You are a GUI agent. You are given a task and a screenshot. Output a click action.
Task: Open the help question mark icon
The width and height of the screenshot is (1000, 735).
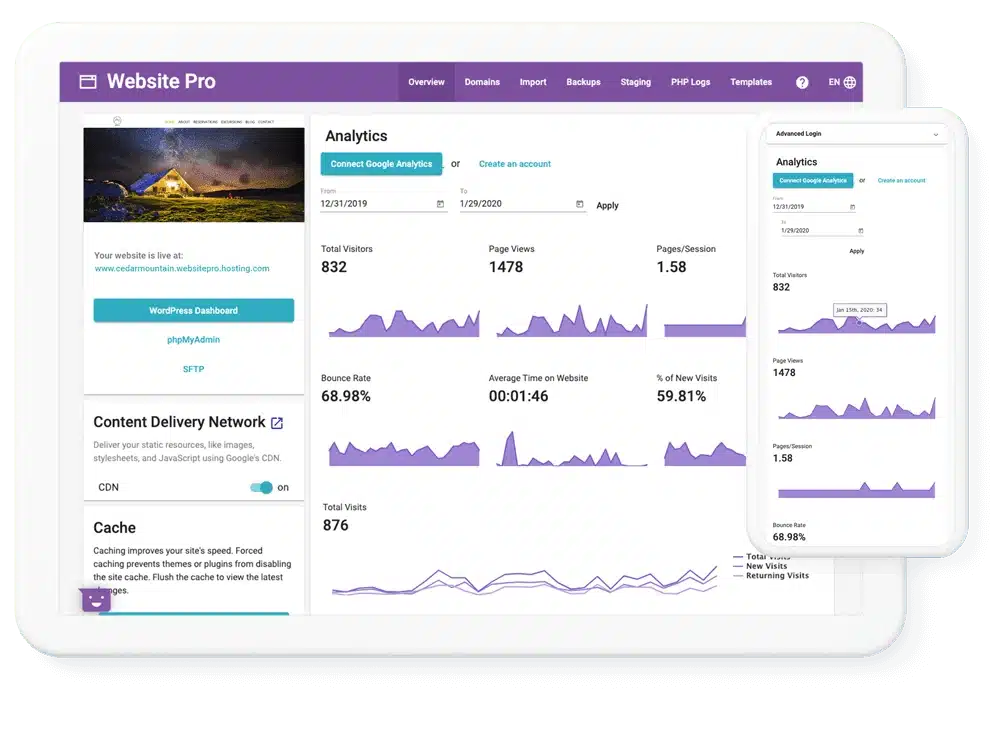(x=802, y=82)
